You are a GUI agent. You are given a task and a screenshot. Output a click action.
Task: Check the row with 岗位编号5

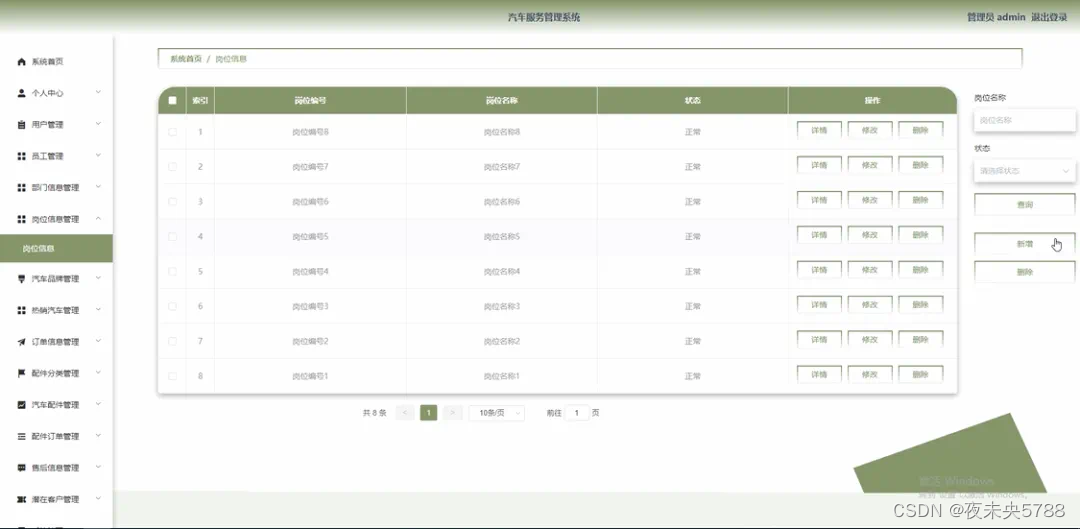pos(172,236)
